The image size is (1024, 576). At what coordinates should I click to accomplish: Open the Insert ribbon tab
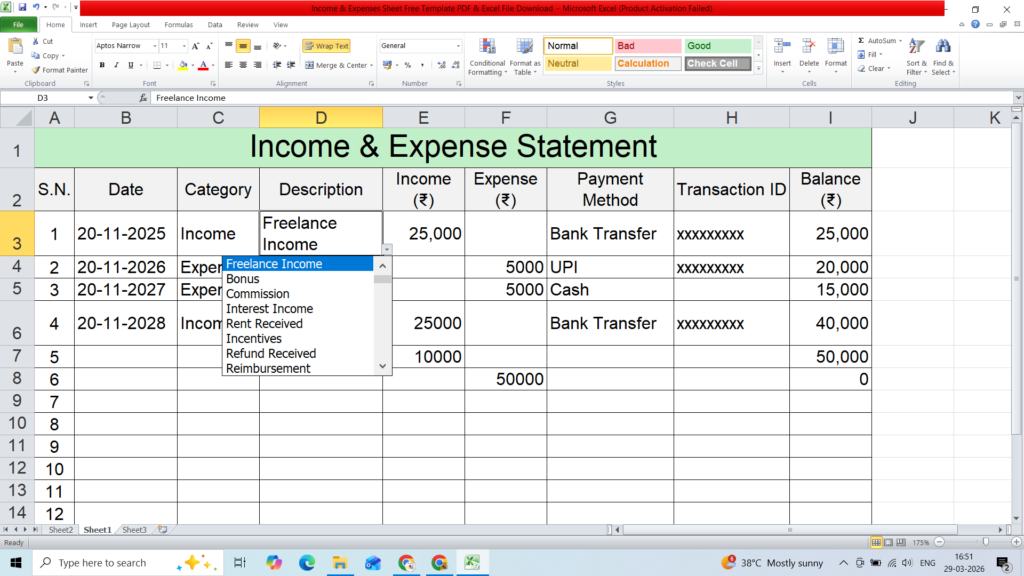pos(88,25)
